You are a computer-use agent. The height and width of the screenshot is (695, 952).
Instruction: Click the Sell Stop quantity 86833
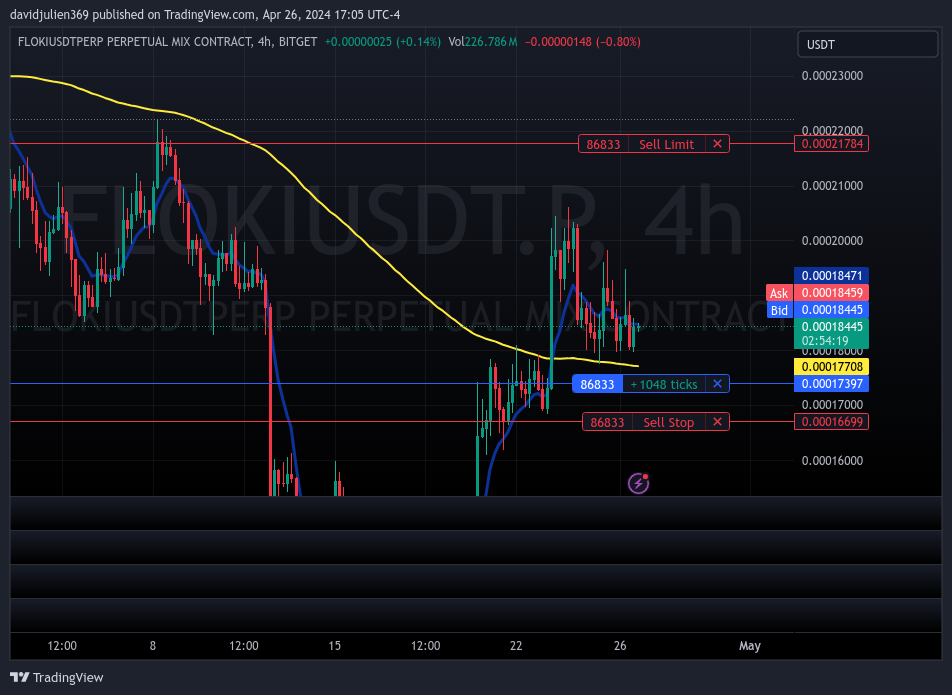click(x=607, y=422)
